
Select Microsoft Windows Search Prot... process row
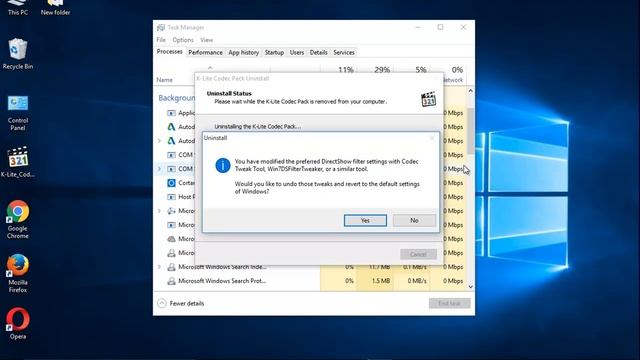pyautogui.click(x=311, y=281)
